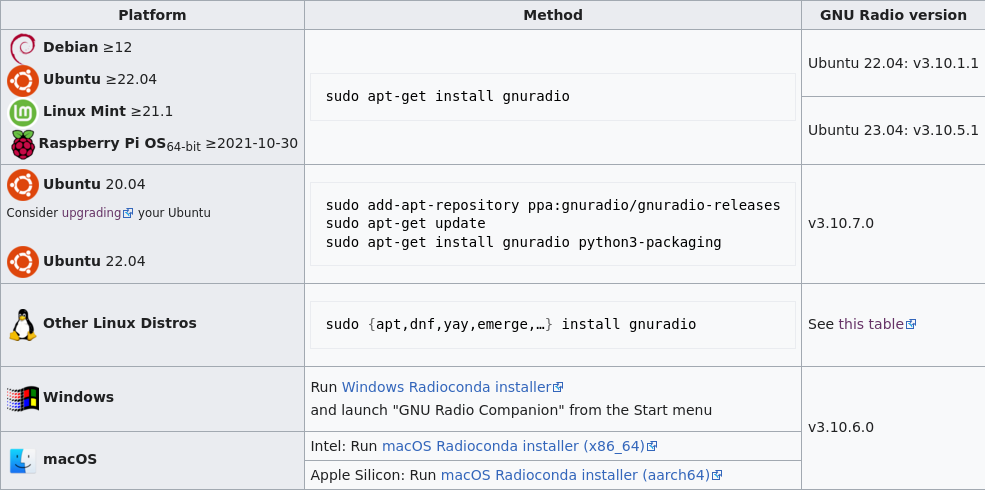Click the sudo apt-get install gnuradio code box
Image resolution: width=985 pixels, height=490 pixels.
click(x=553, y=97)
